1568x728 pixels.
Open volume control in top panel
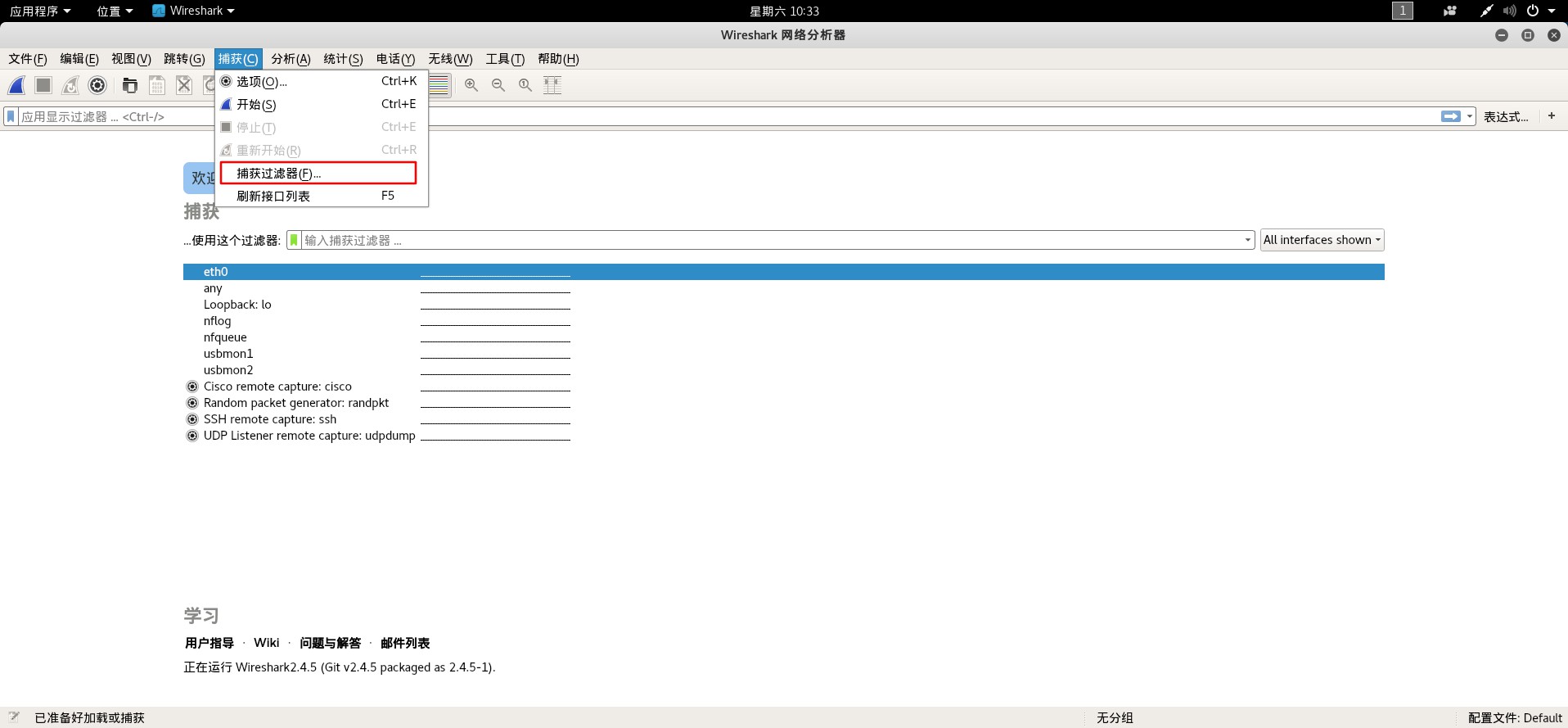tap(1509, 11)
